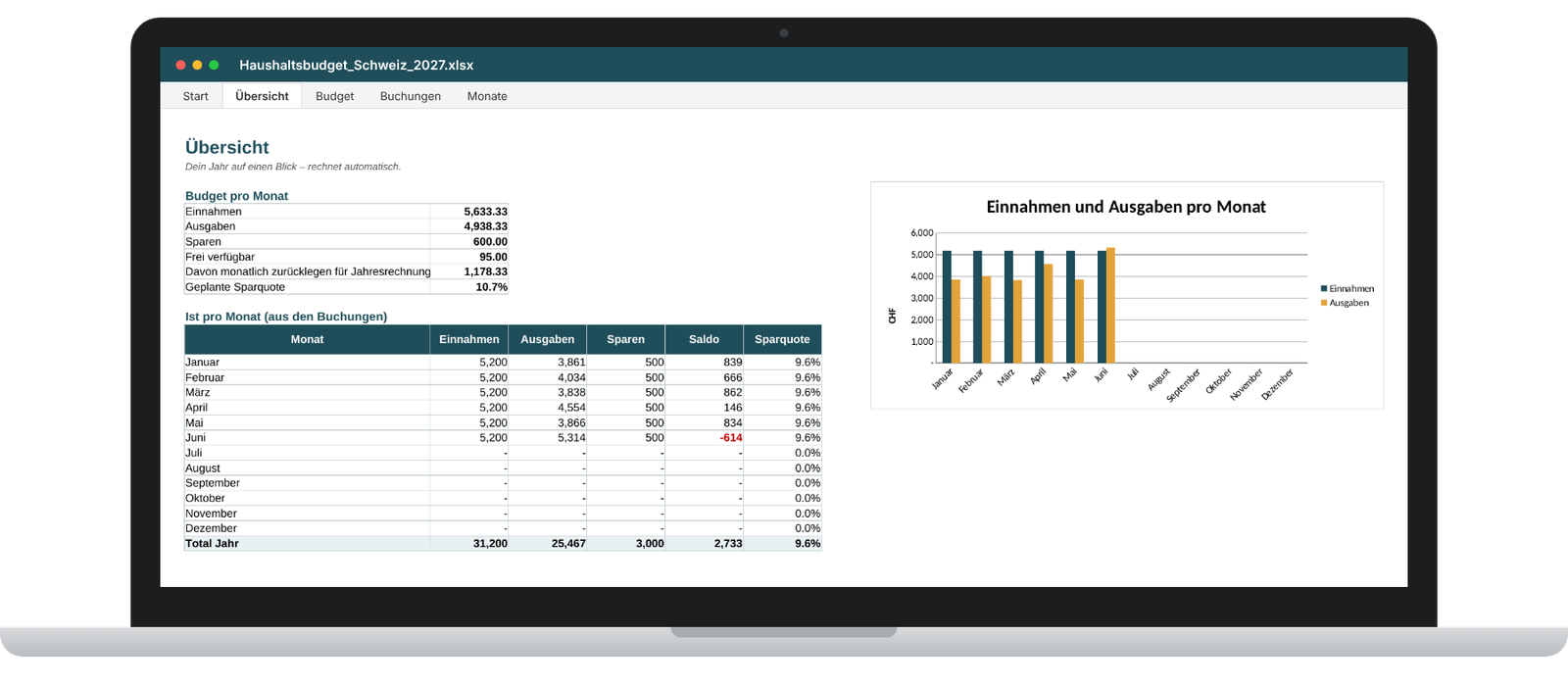Click the chart title Einnahmen und Ausgaben pro Monat

[x=1126, y=207]
